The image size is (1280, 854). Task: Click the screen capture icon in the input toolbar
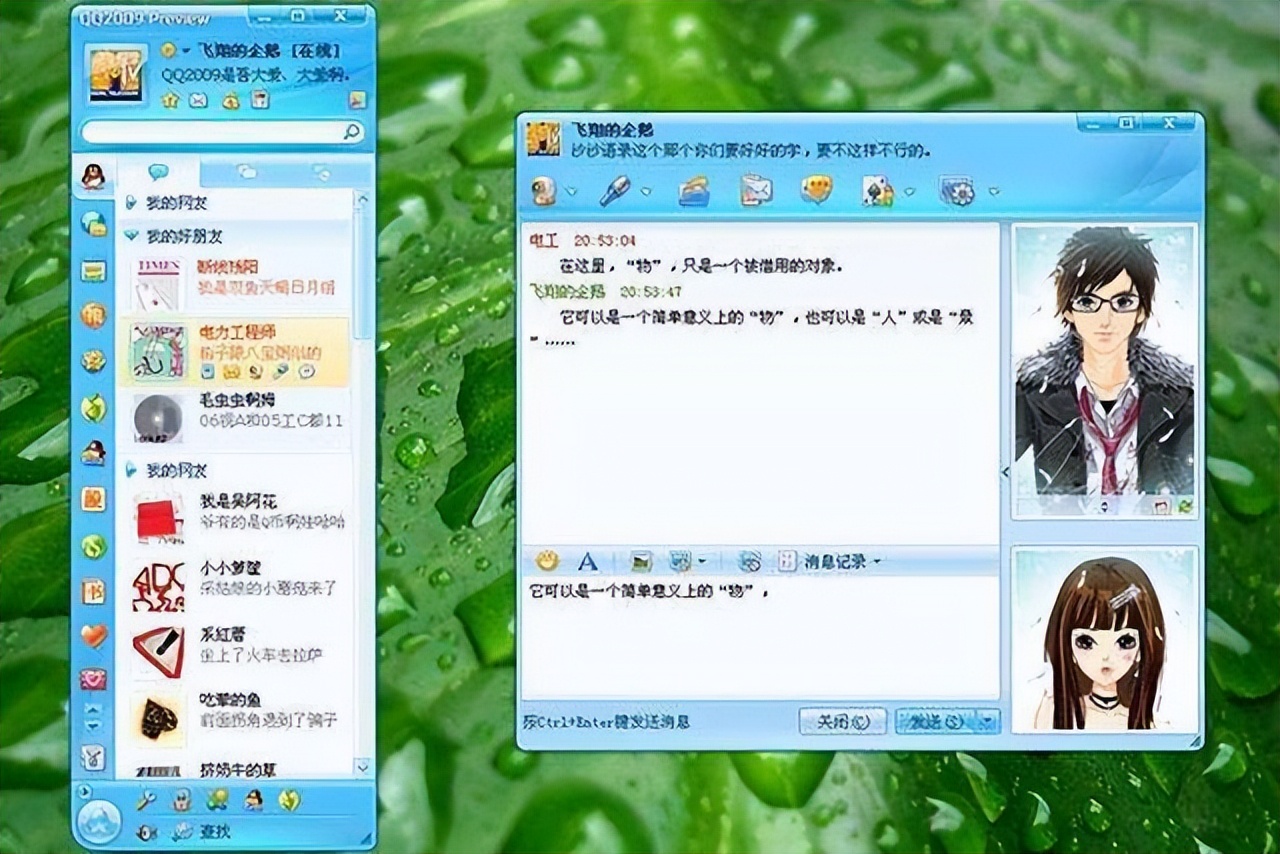(x=680, y=560)
